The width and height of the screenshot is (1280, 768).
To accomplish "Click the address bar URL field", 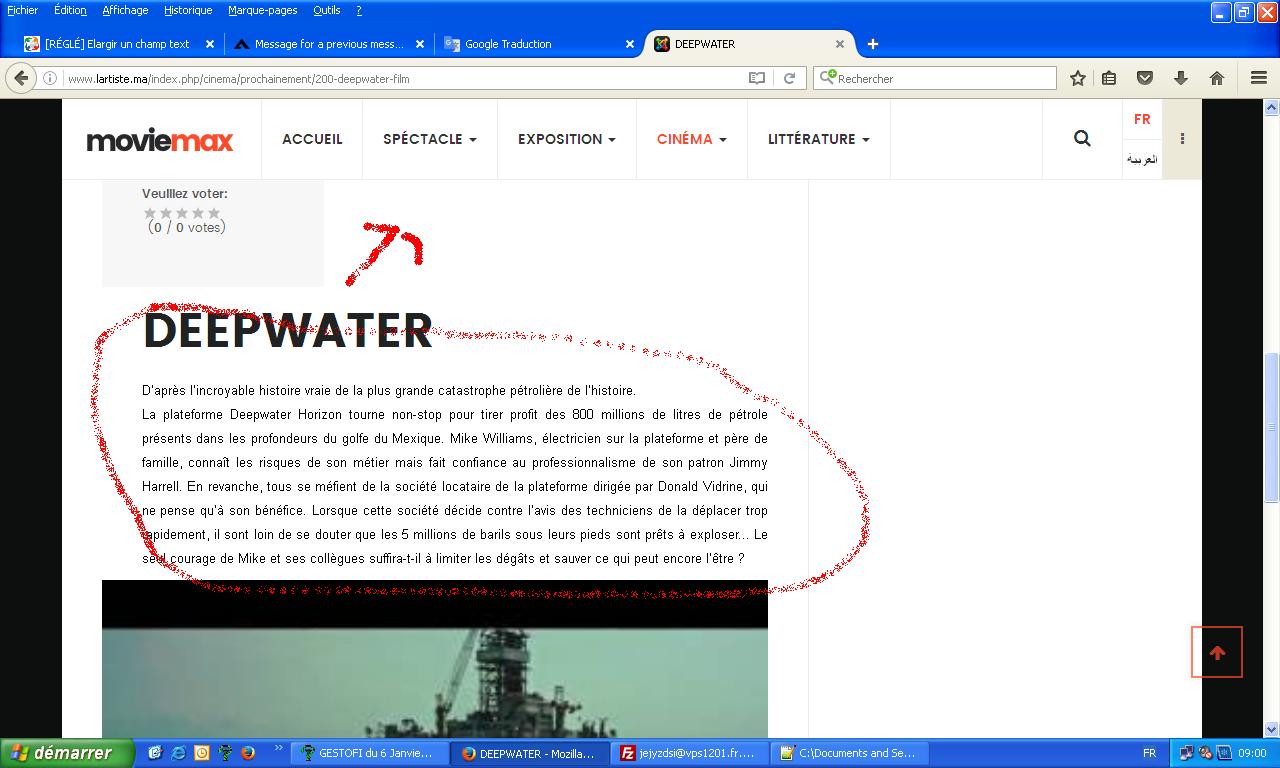I will [x=405, y=78].
